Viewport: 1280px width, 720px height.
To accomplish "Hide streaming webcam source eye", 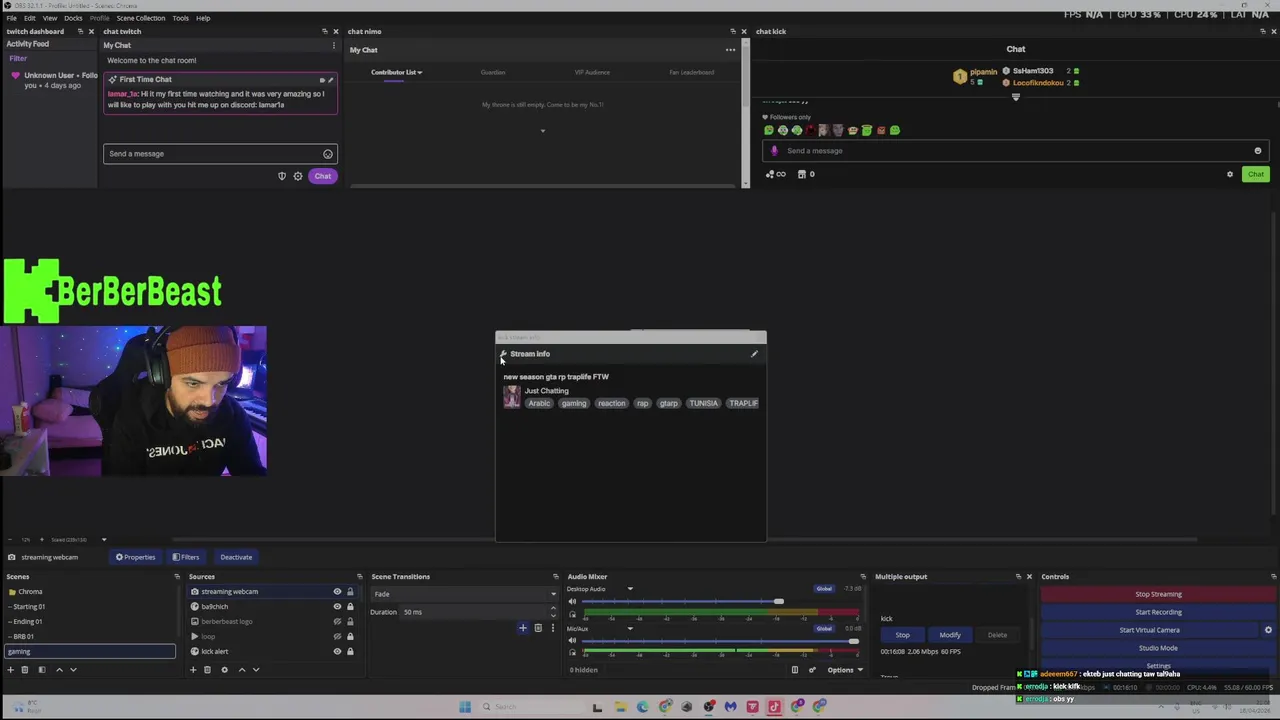I will coord(337,592).
